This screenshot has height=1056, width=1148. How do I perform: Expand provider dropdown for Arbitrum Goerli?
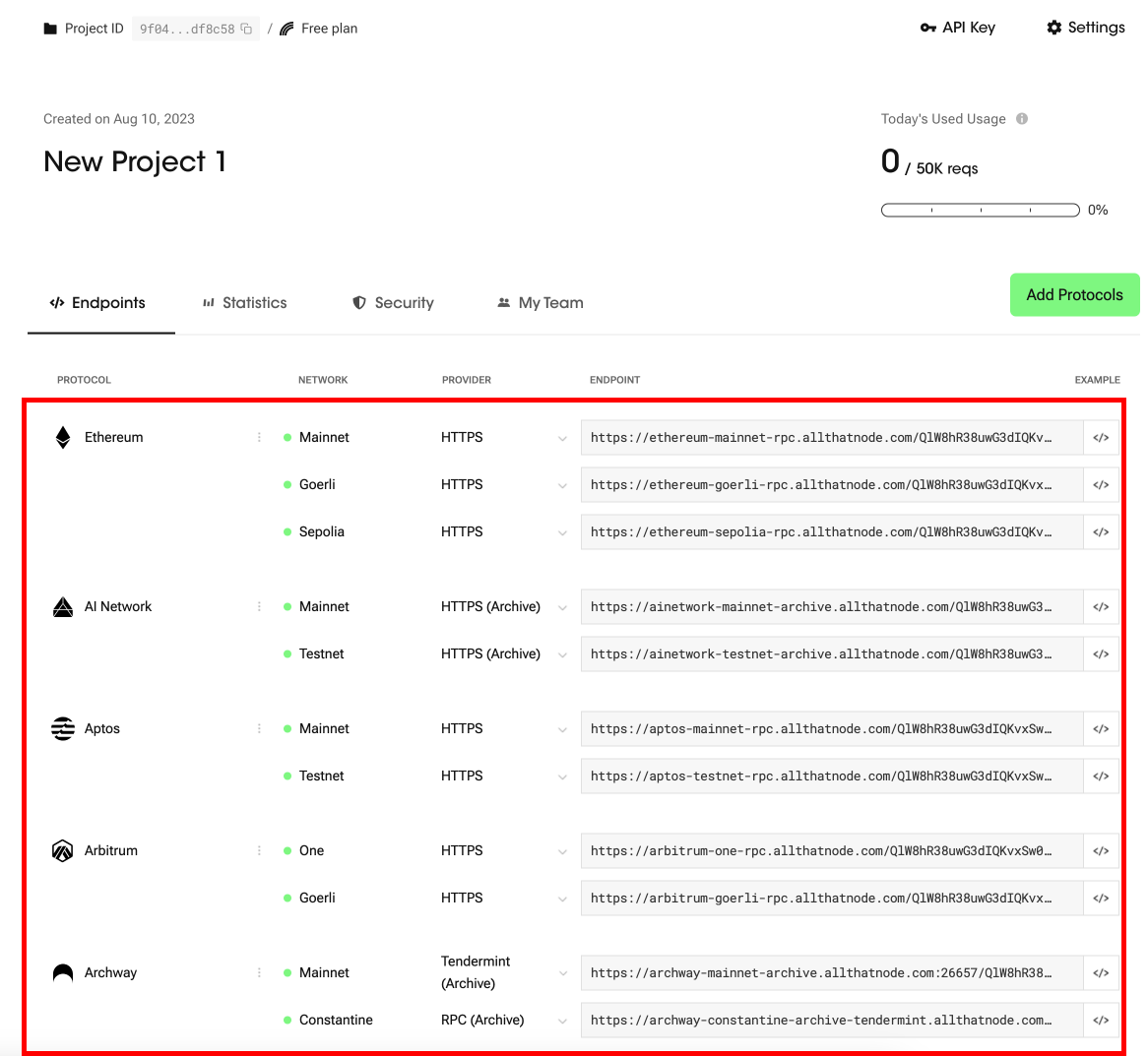coord(562,899)
